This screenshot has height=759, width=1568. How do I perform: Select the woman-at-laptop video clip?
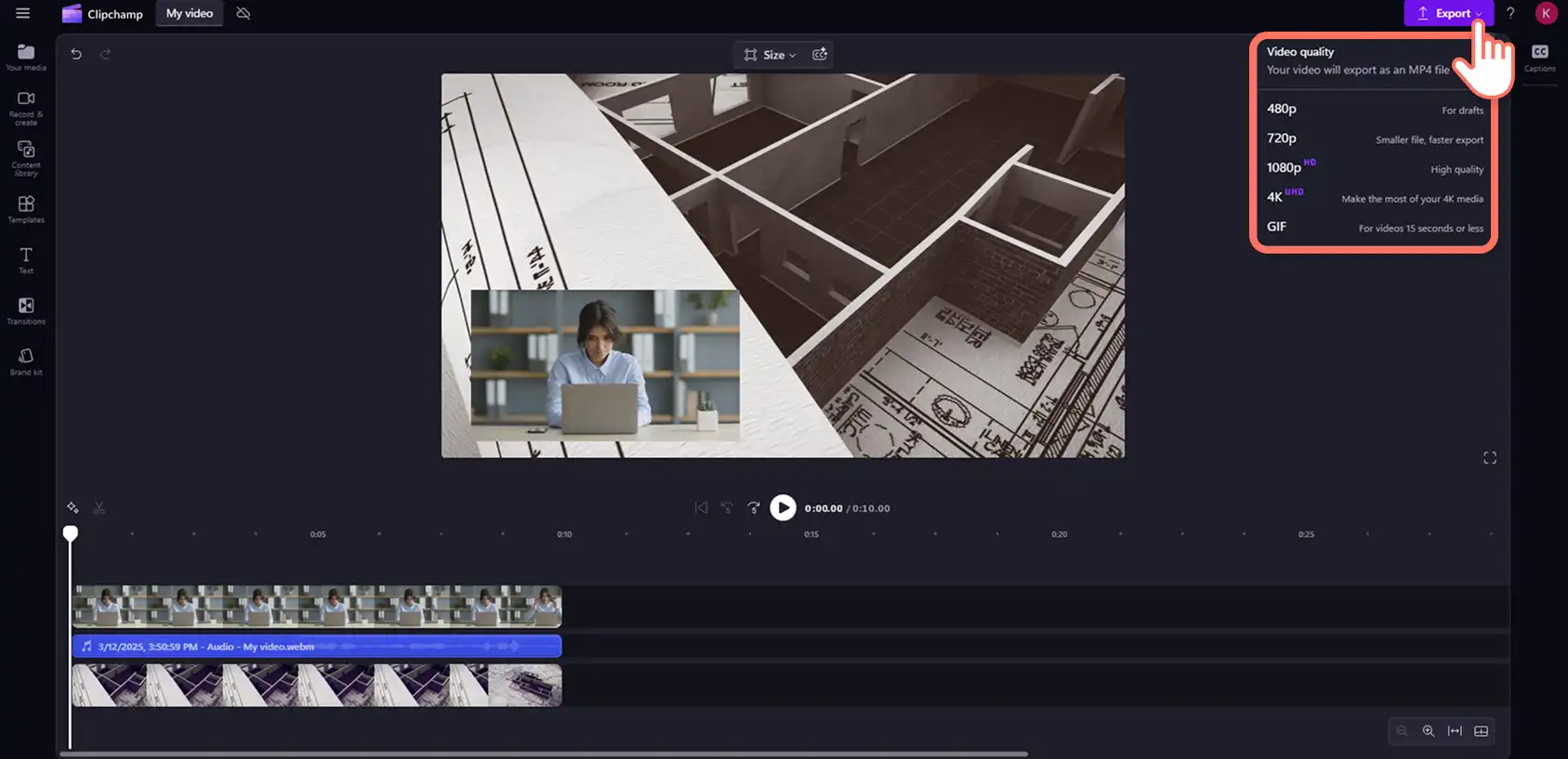317,607
